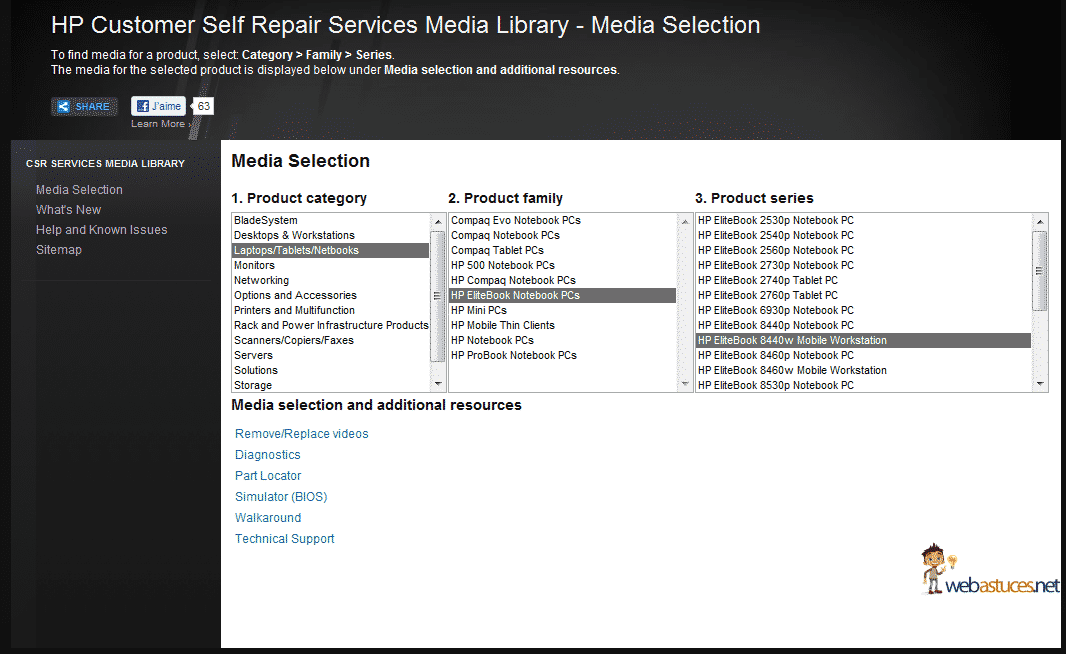Select HP Mini PCs family
This screenshot has width=1066, height=654.
(x=563, y=310)
